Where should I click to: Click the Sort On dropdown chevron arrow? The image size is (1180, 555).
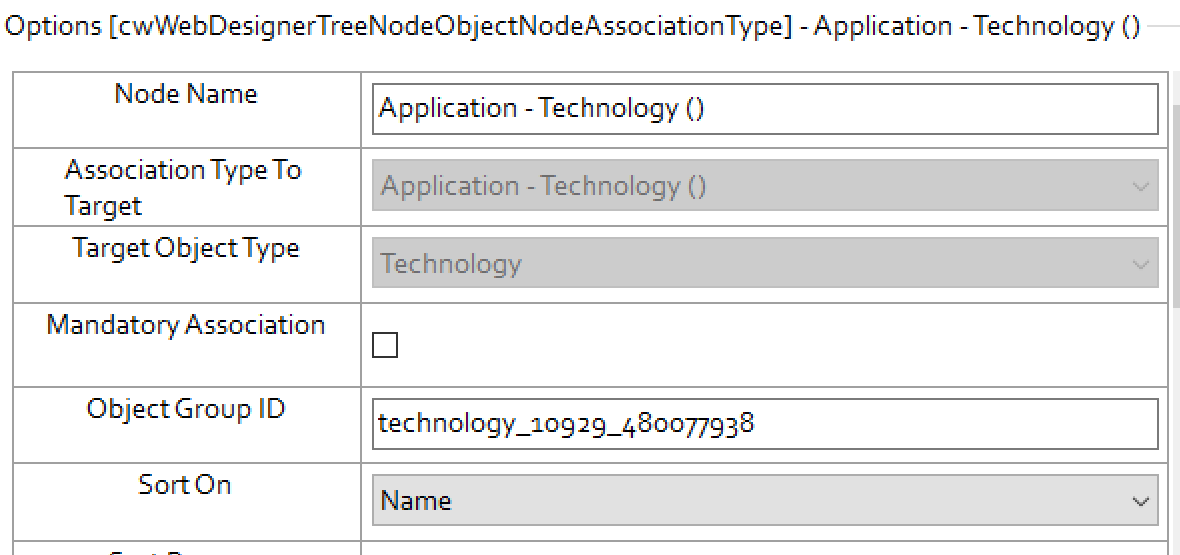1140,501
